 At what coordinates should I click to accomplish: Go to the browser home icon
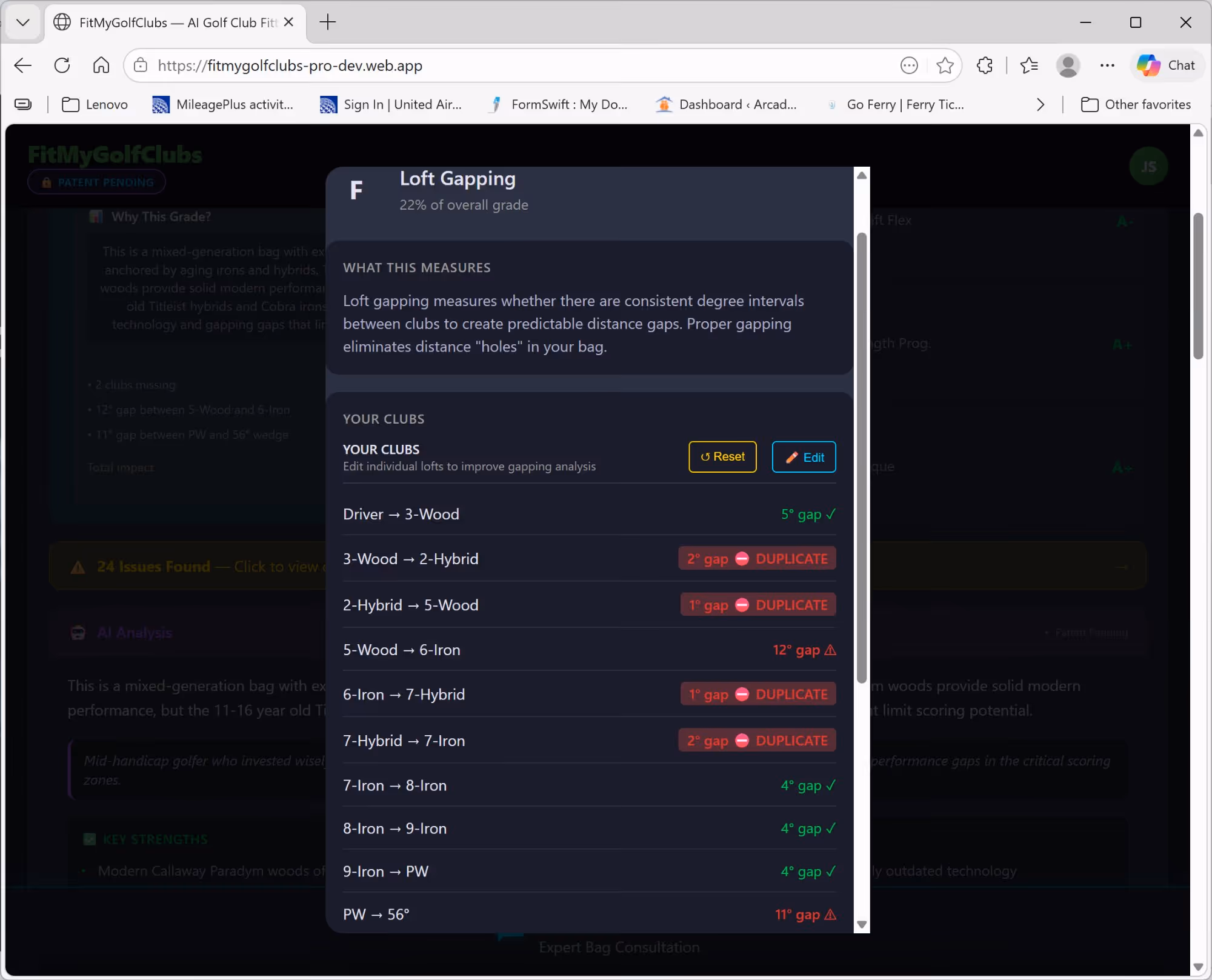click(101, 65)
